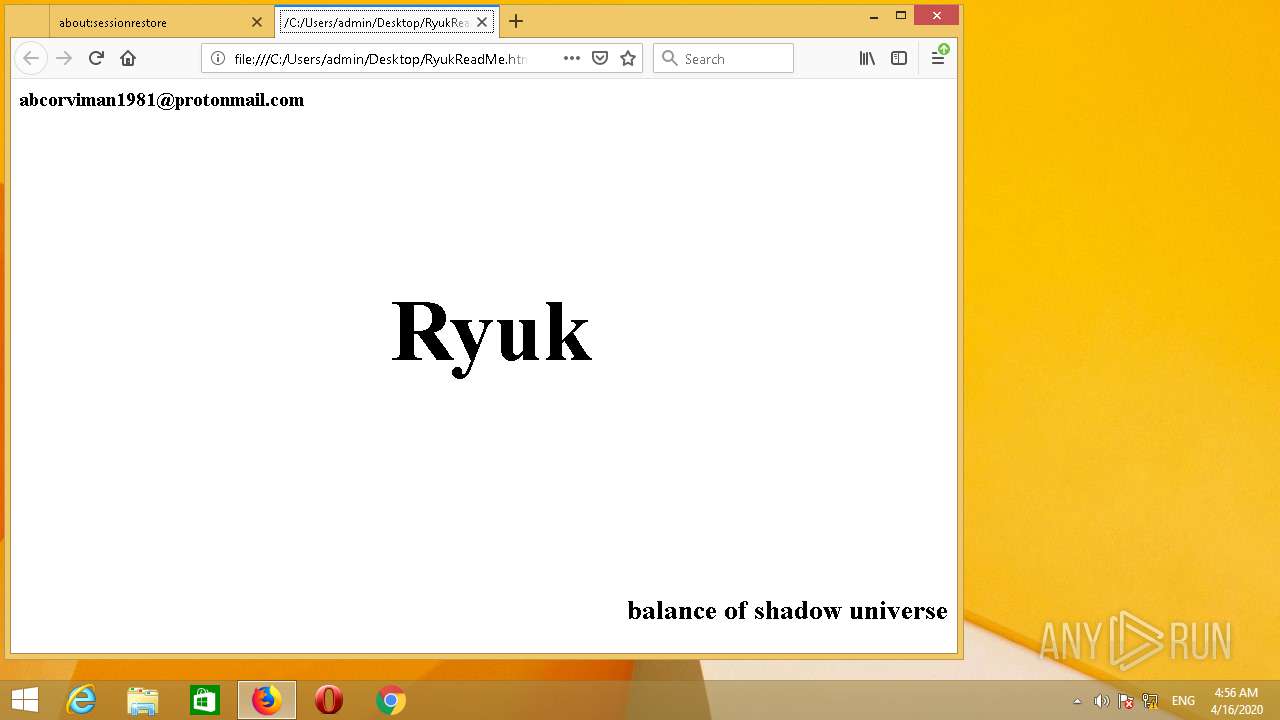
Task: Open File Explorer from the taskbar
Action: 143,700
